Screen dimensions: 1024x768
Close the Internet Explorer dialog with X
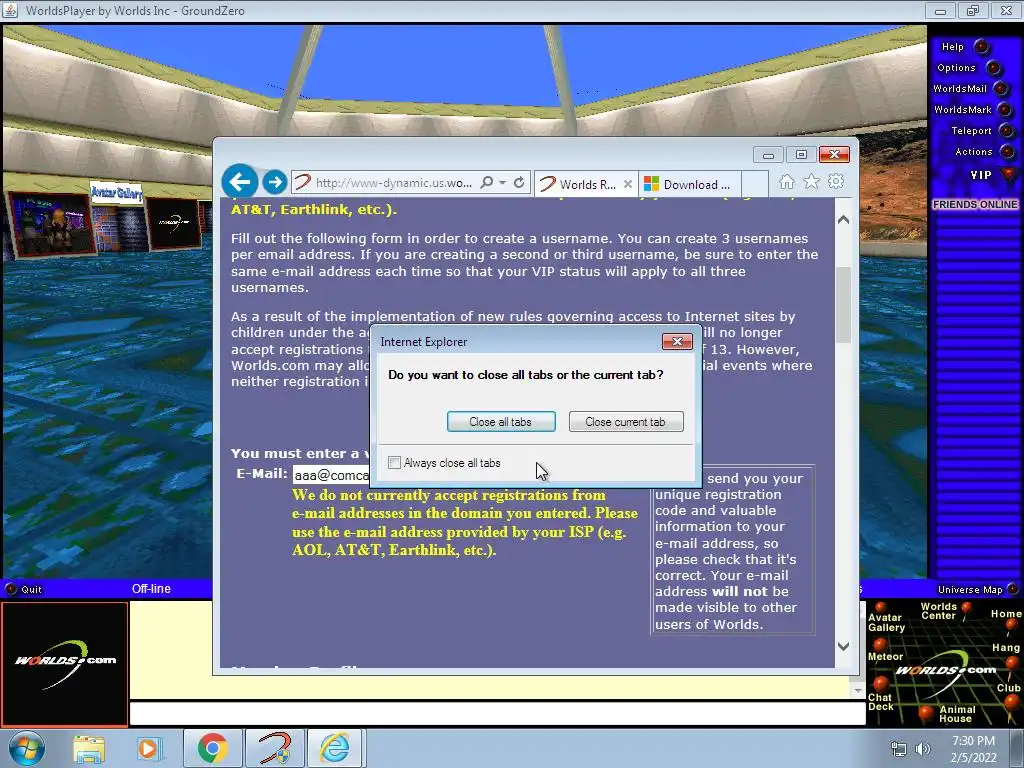677,342
